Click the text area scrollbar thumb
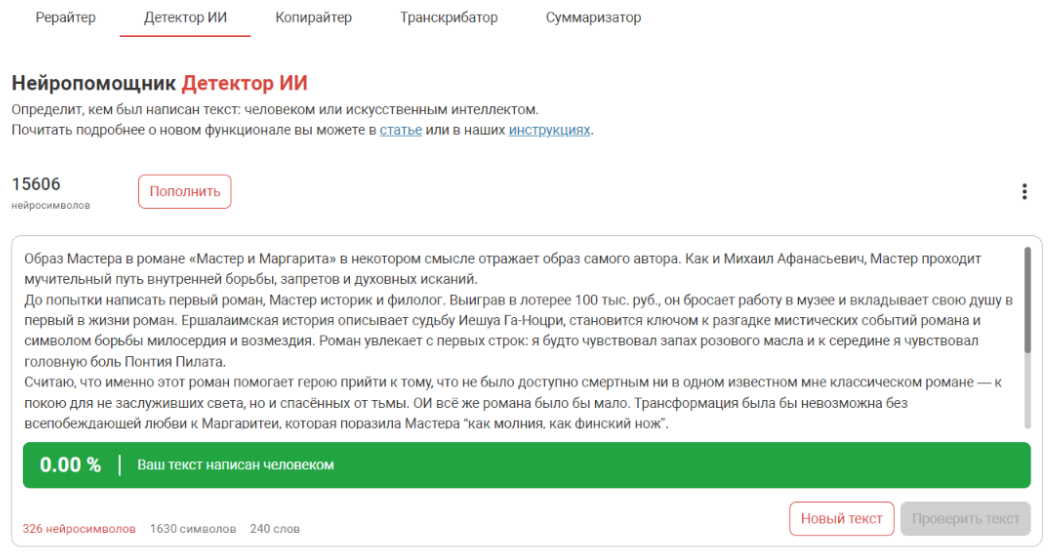This screenshot has width=1050, height=552. 1027,299
